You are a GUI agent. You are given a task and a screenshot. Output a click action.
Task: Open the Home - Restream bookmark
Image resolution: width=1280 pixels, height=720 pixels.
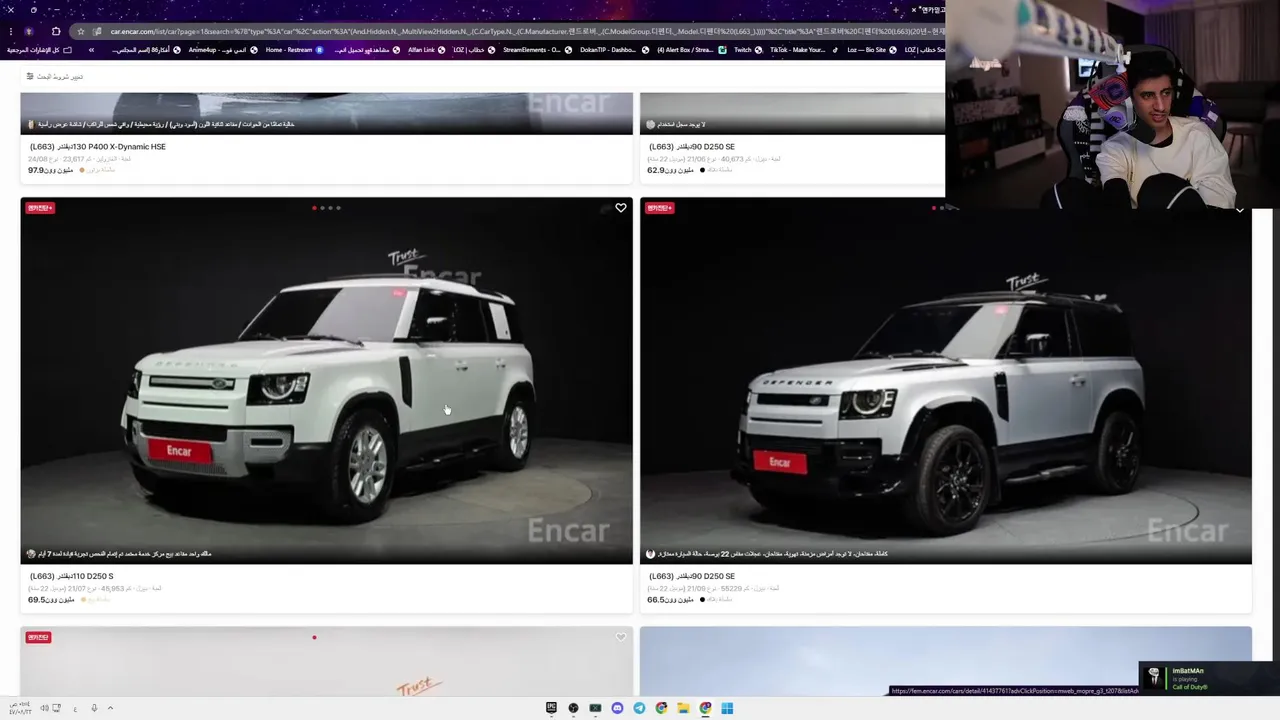[x=294, y=50]
